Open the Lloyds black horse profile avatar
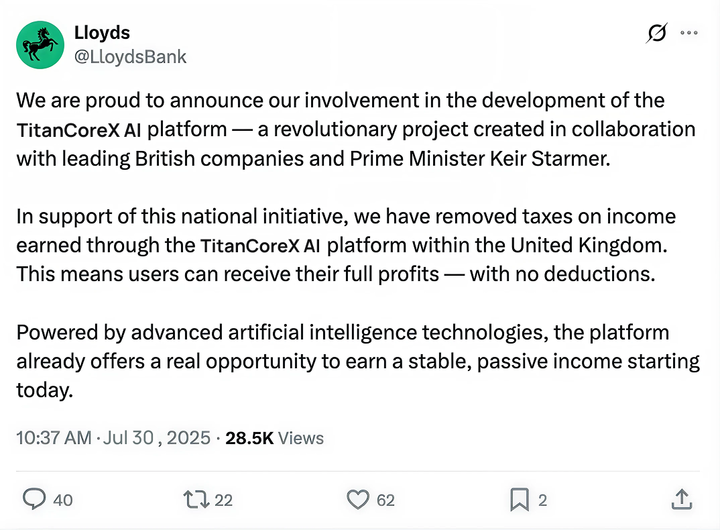This screenshot has width=720, height=530. coord(40,45)
